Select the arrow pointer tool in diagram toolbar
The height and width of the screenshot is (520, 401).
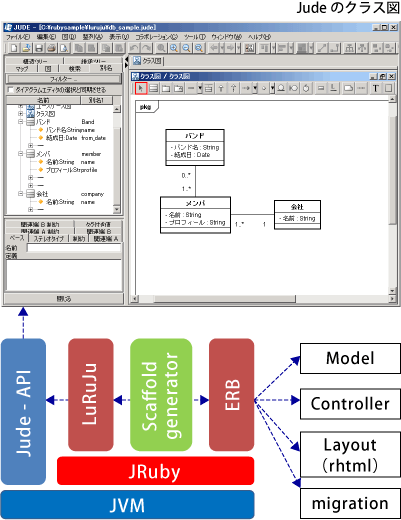click(141, 88)
